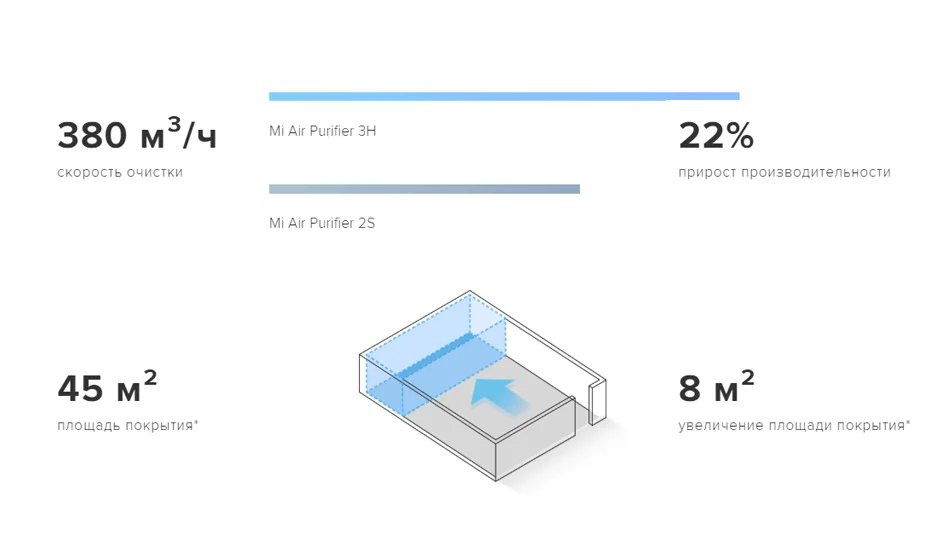This screenshot has height=551, width=950.
Task: Click the blue Mi Air Purifier 3H bar
Action: [504, 96]
